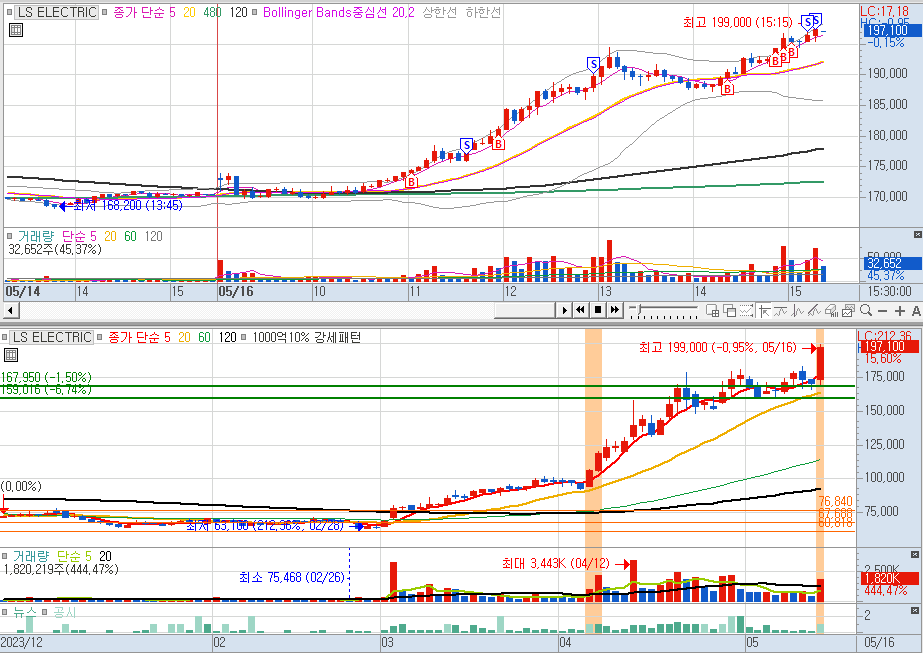
Task: Toggle the square marker before 뉴스
Action: (x=5, y=612)
